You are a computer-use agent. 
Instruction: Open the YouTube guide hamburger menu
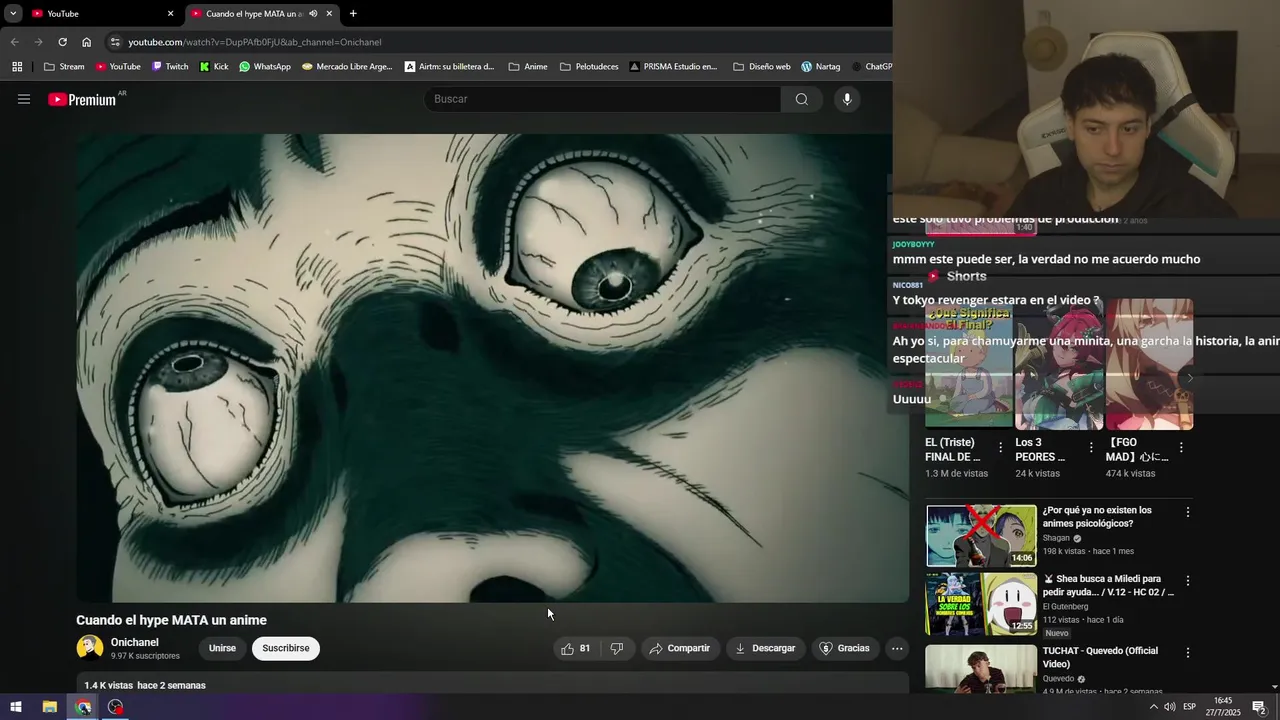(24, 99)
